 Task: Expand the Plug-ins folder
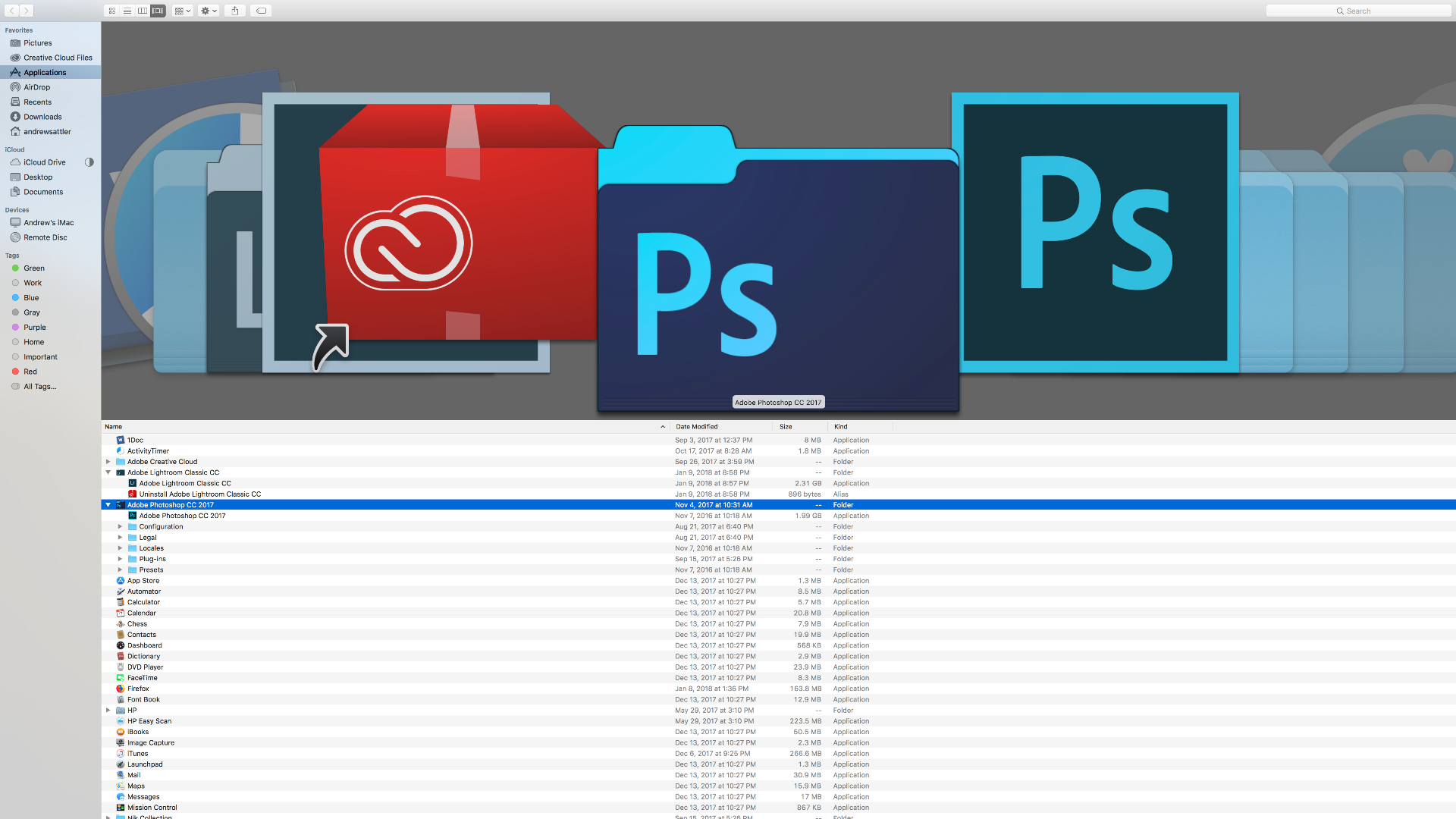coord(120,559)
